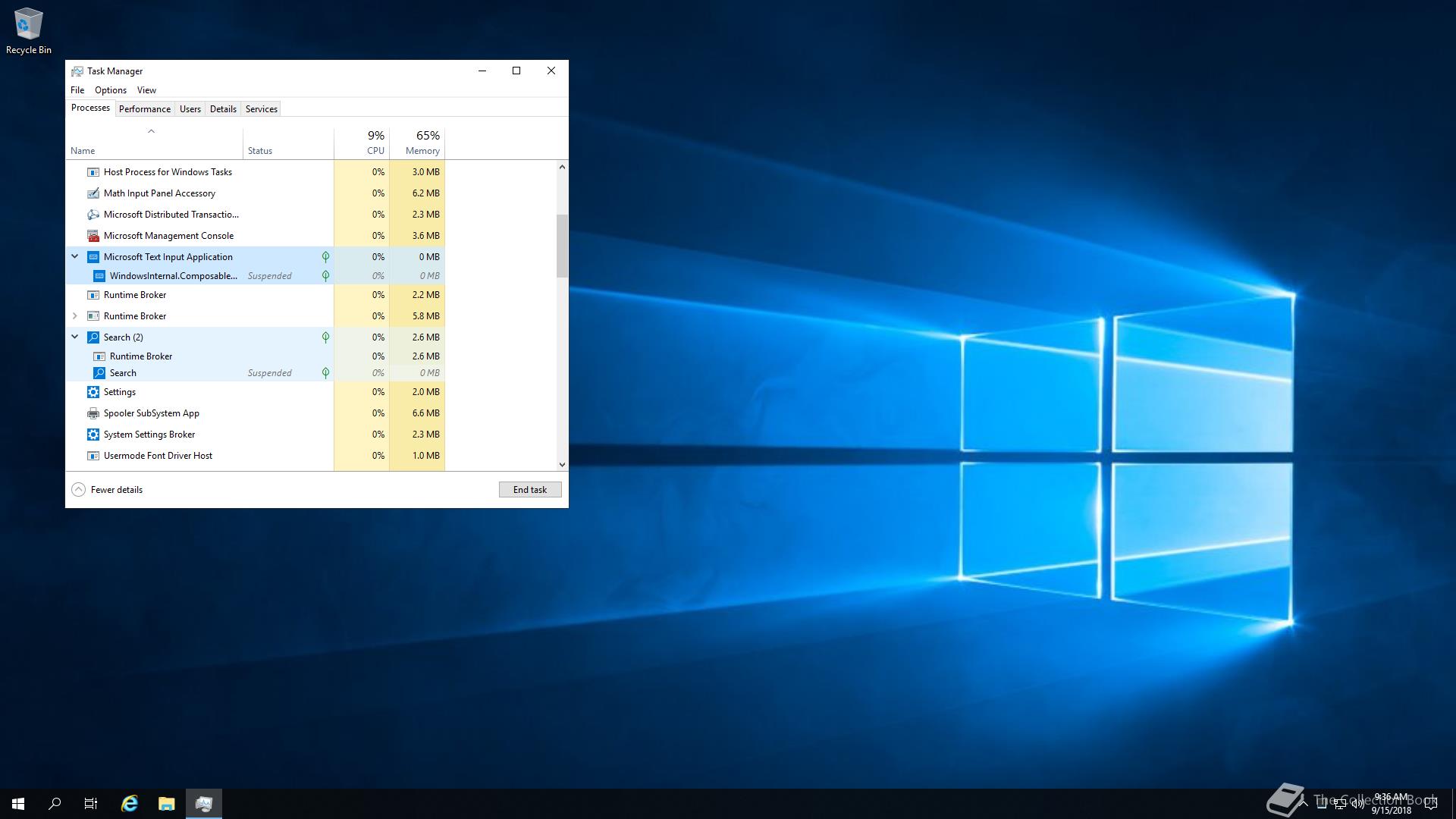Click the green leaf on Microsoft Text Input Application
Screen dimensions: 1456x819
point(325,257)
